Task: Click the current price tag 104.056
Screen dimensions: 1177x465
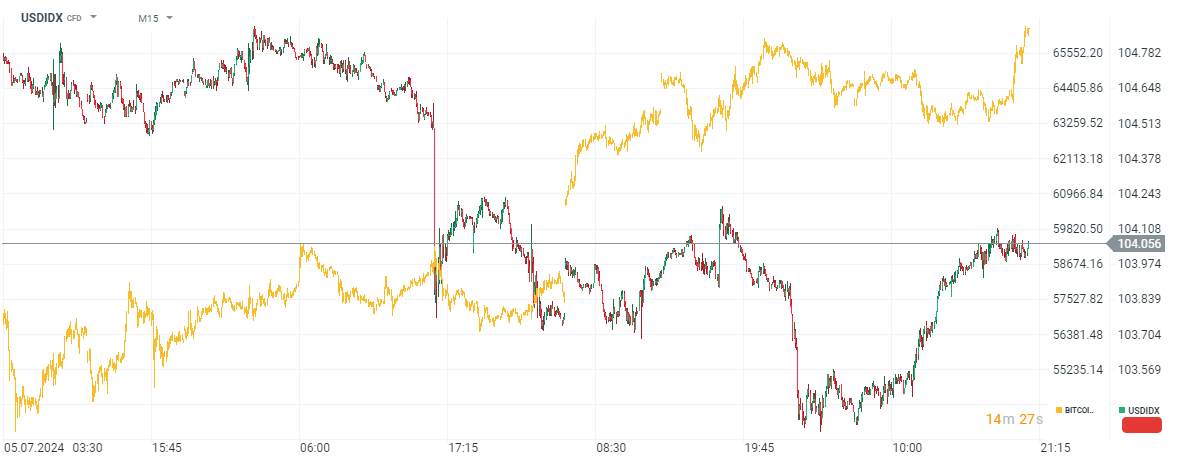Action: (1138, 244)
